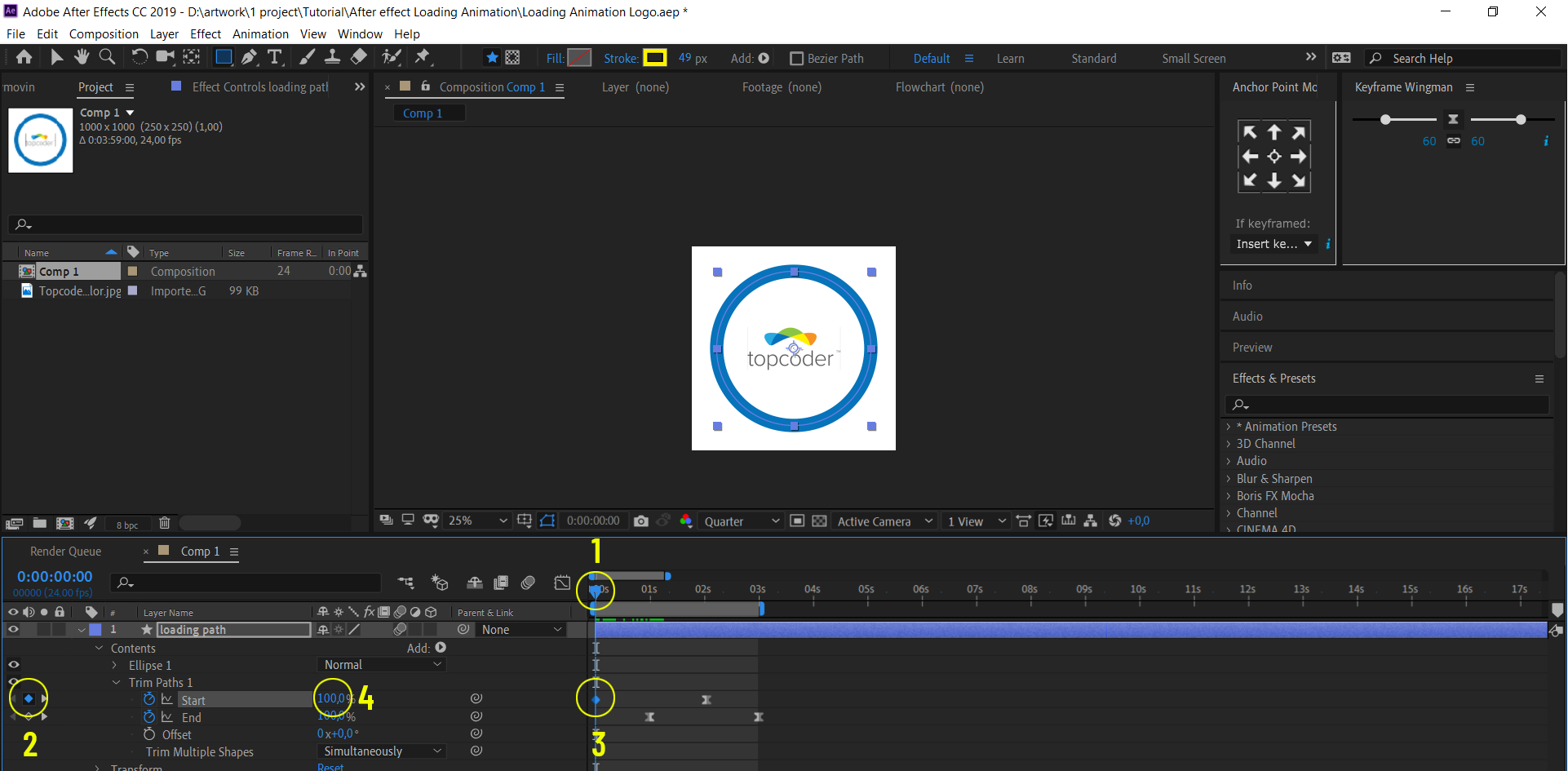Click Reset link for Transform

[x=330, y=766]
